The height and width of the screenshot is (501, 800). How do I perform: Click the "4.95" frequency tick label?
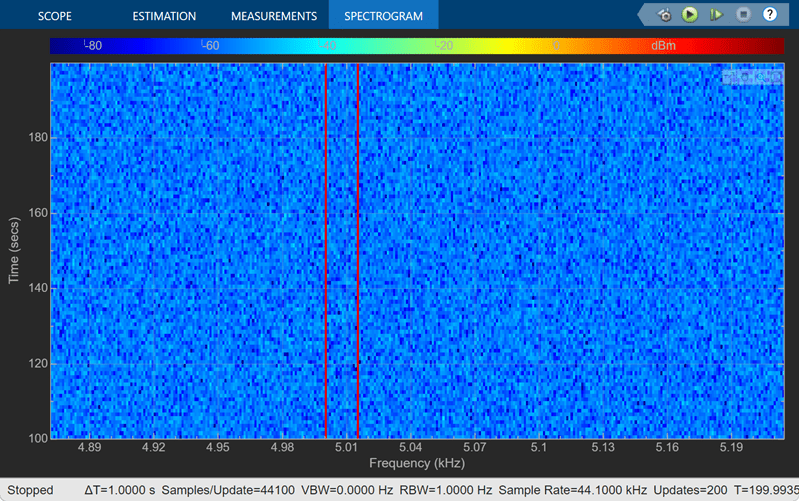click(x=218, y=447)
